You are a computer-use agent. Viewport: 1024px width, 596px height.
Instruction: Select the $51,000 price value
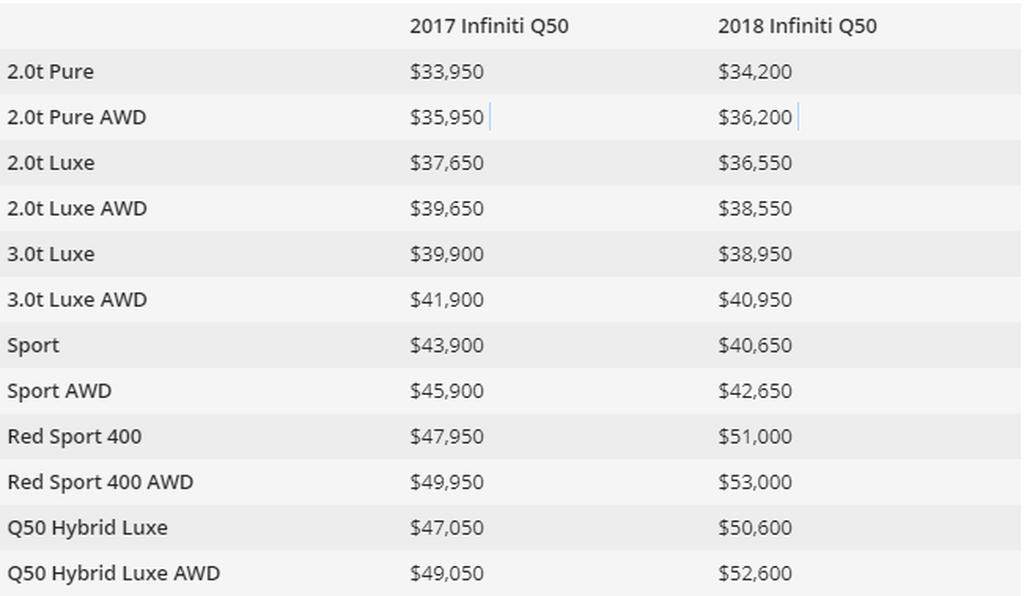[x=754, y=436]
